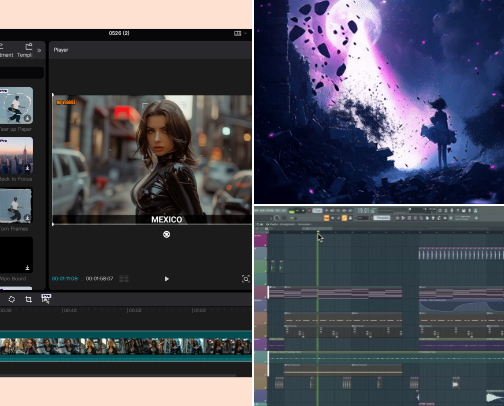
Task: Click the video editor timeline horizontal scrollbar
Action: click(118, 375)
